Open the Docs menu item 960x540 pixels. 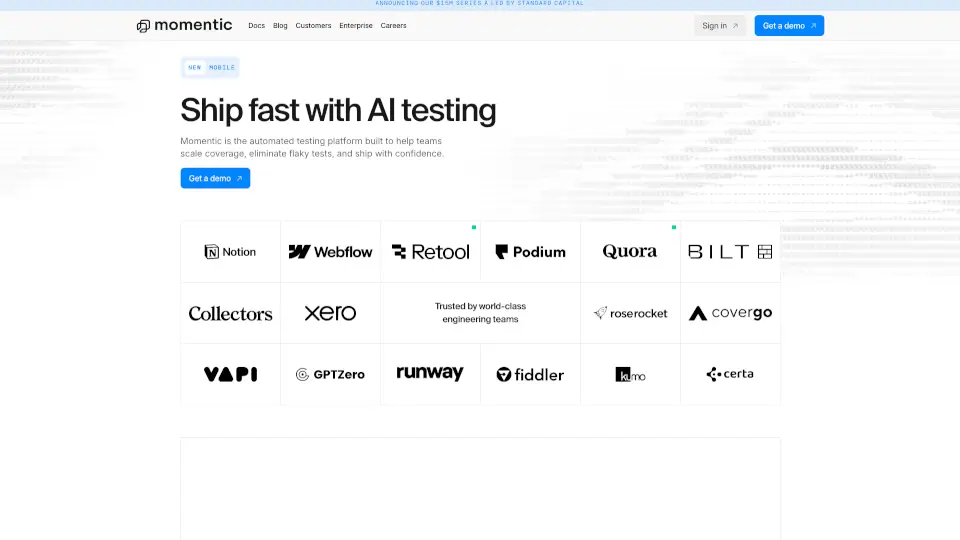pyautogui.click(x=257, y=26)
